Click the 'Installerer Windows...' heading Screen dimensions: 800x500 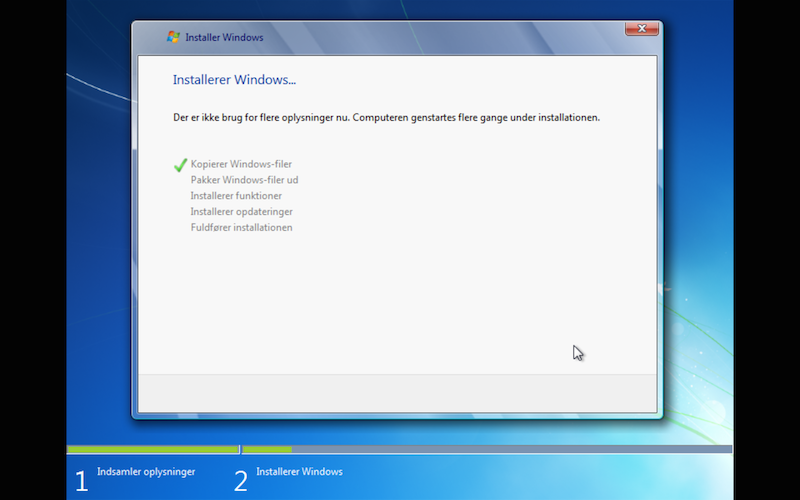point(234,80)
